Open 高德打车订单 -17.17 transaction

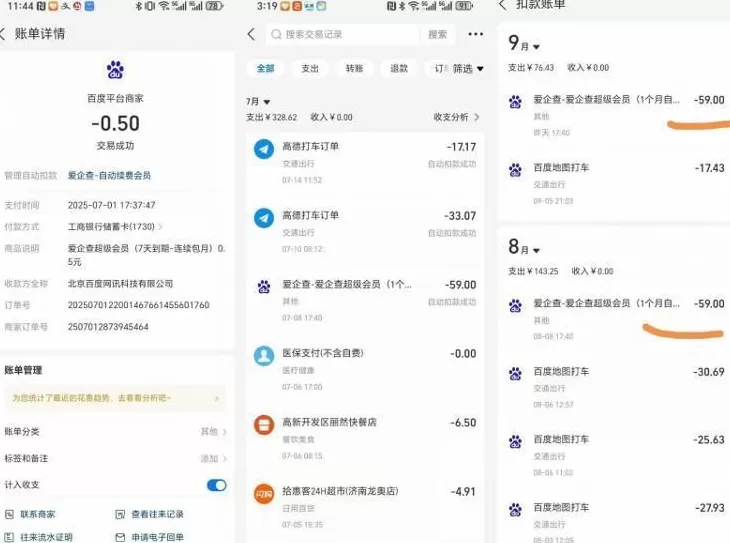click(x=365, y=163)
